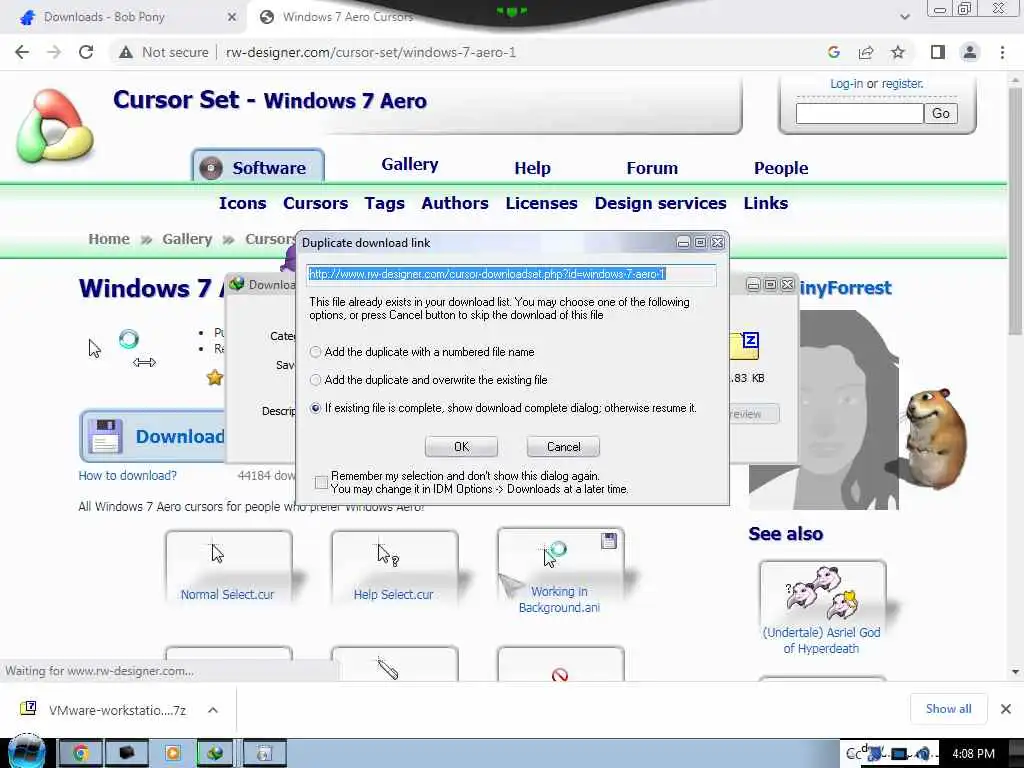Open VMware-workstation .7z download item
Image resolution: width=1024 pixels, height=768 pixels.
(x=104, y=710)
